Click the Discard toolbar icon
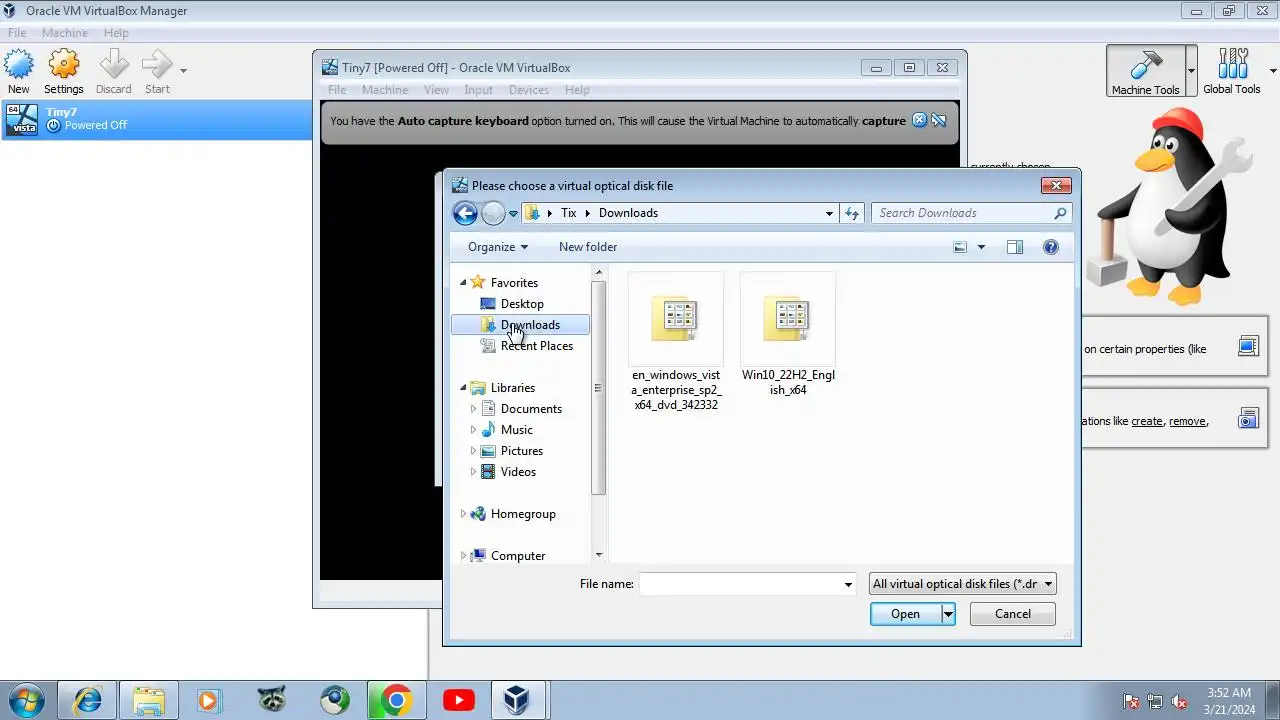Viewport: 1280px width, 720px height. (x=114, y=65)
